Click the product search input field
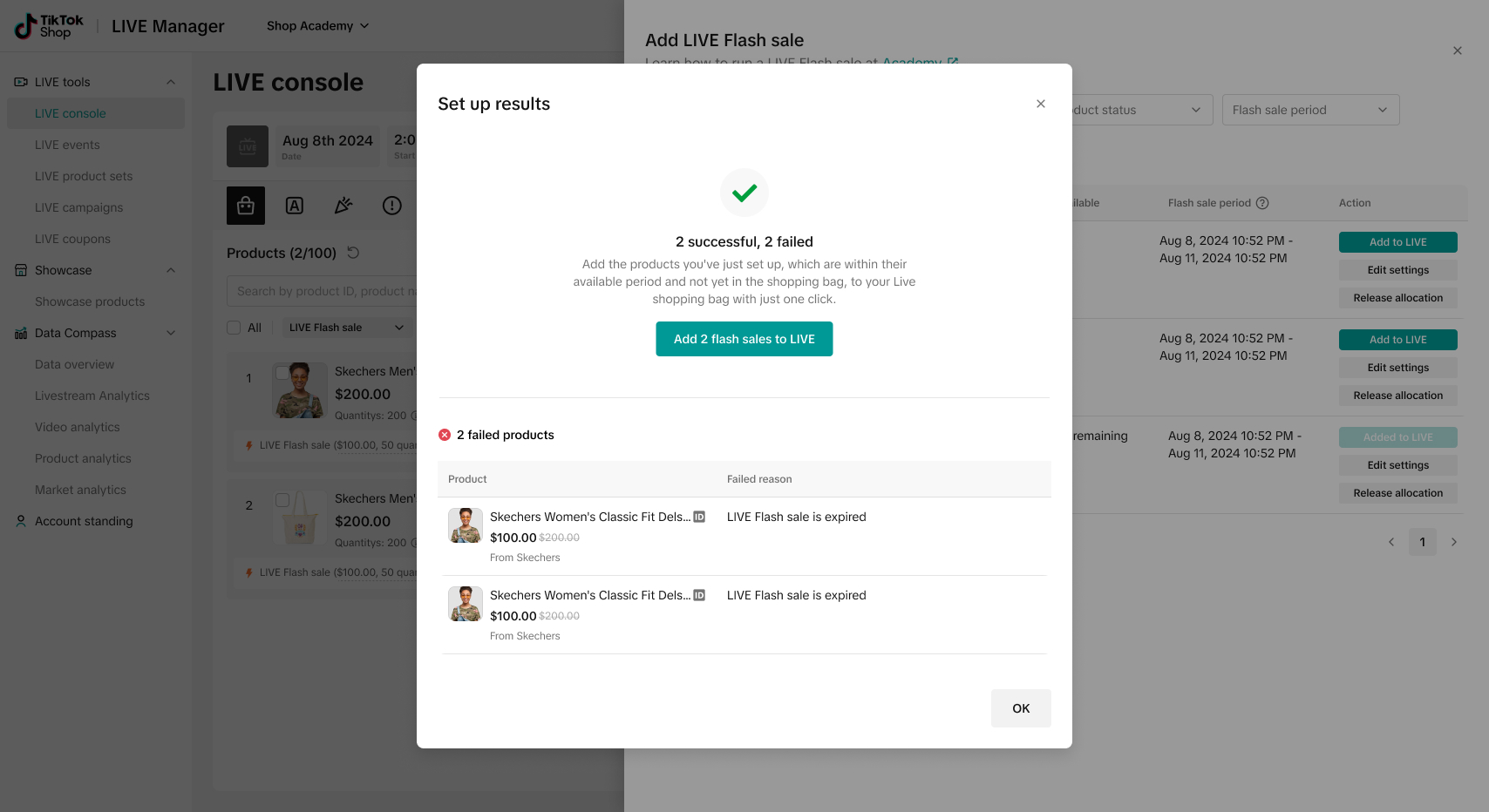Image resolution: width=1489 pixels, height=812 pixels. (x=323, y=291)
